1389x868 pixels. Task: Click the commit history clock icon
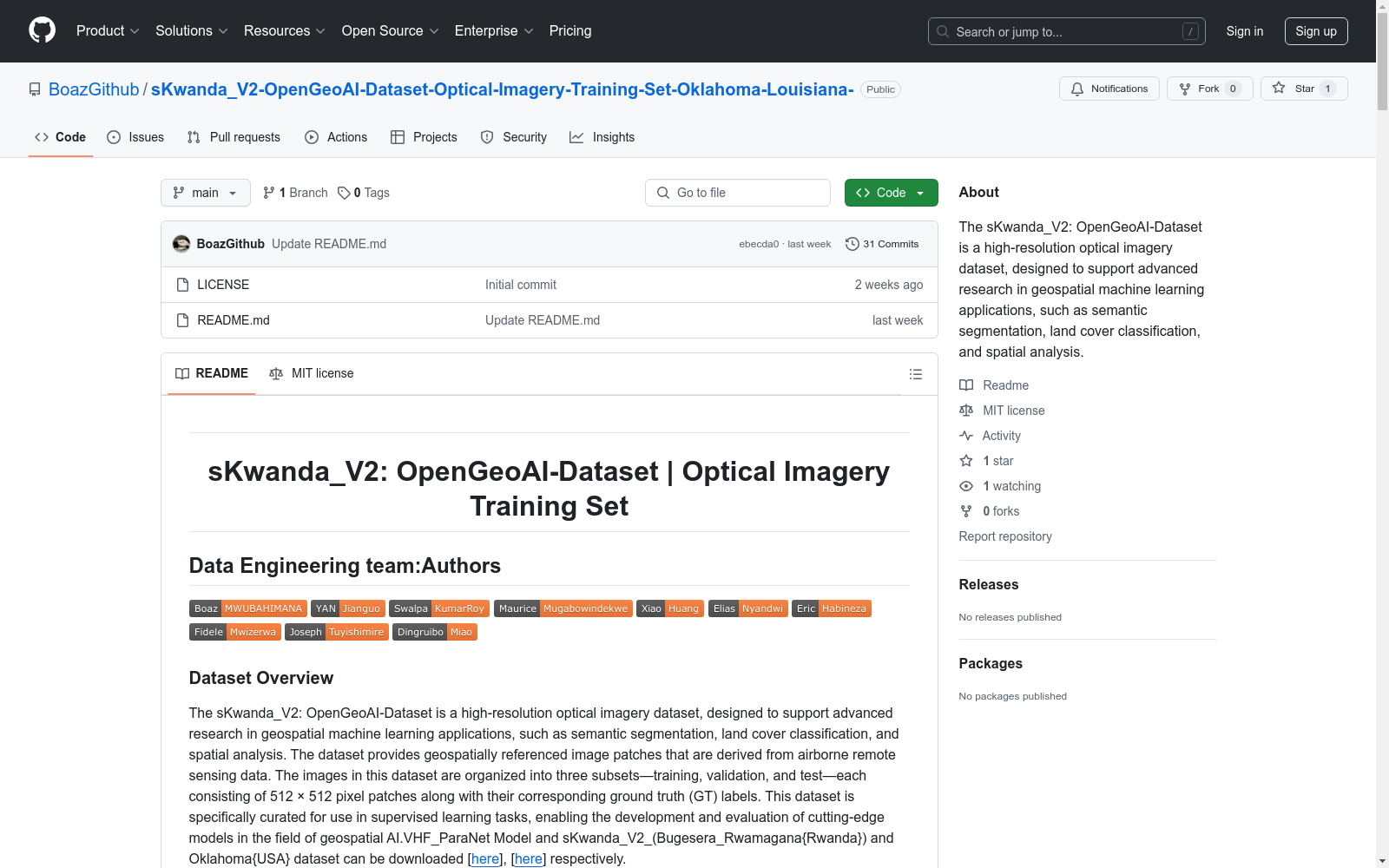pyautogui.click(x=852, y=244)
